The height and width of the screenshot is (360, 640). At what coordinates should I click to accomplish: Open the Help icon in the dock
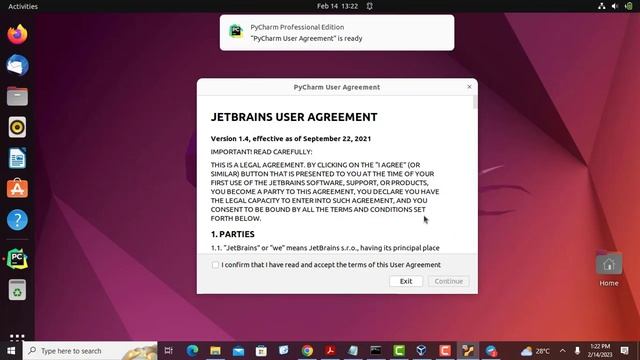pyautogui.click(x=17, y=220)
